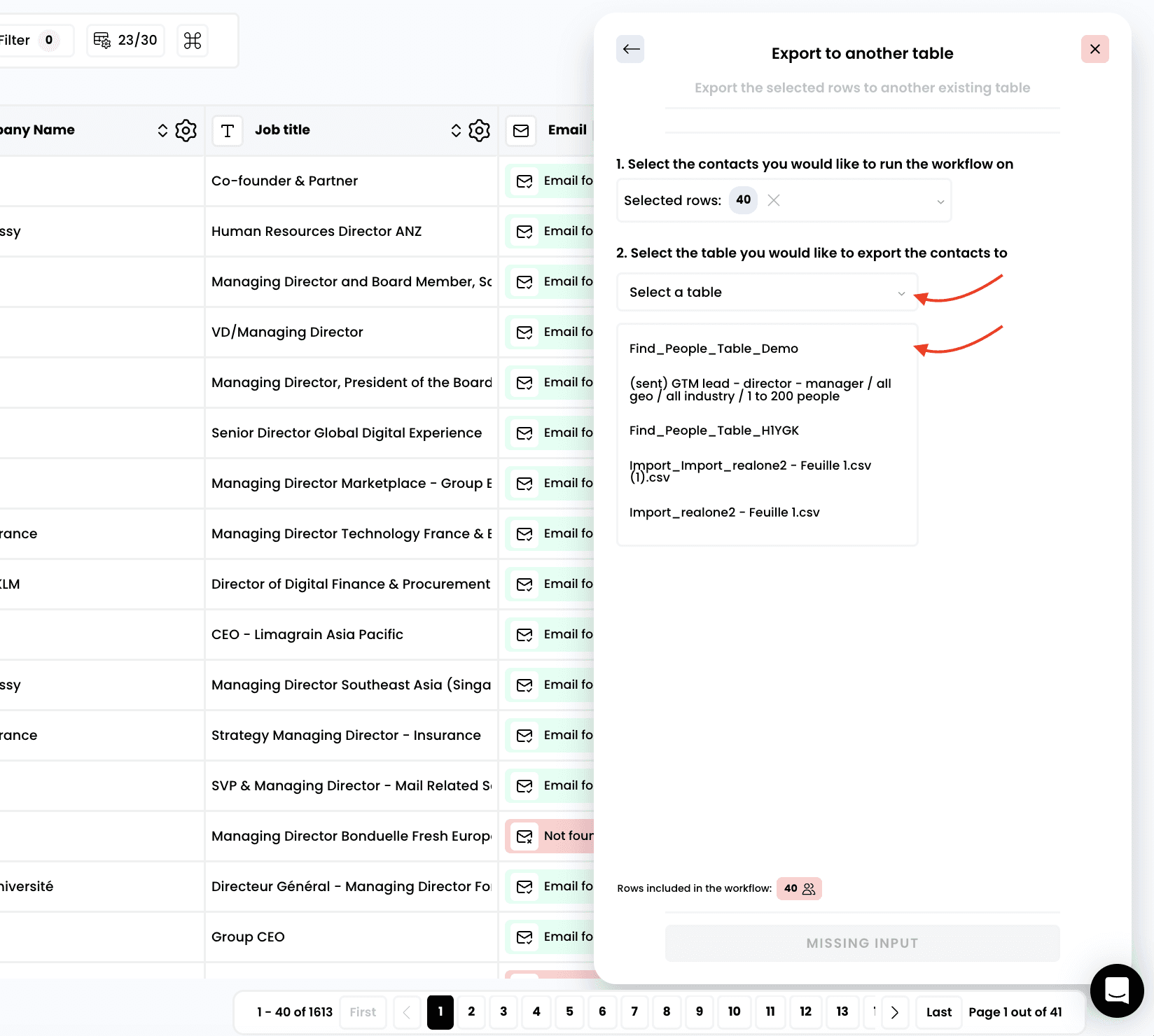Image resolution: width=1154 pixels, height=1036 pixels.
Task: Open Company Name column settings gear
Action: tap(186, 131)
